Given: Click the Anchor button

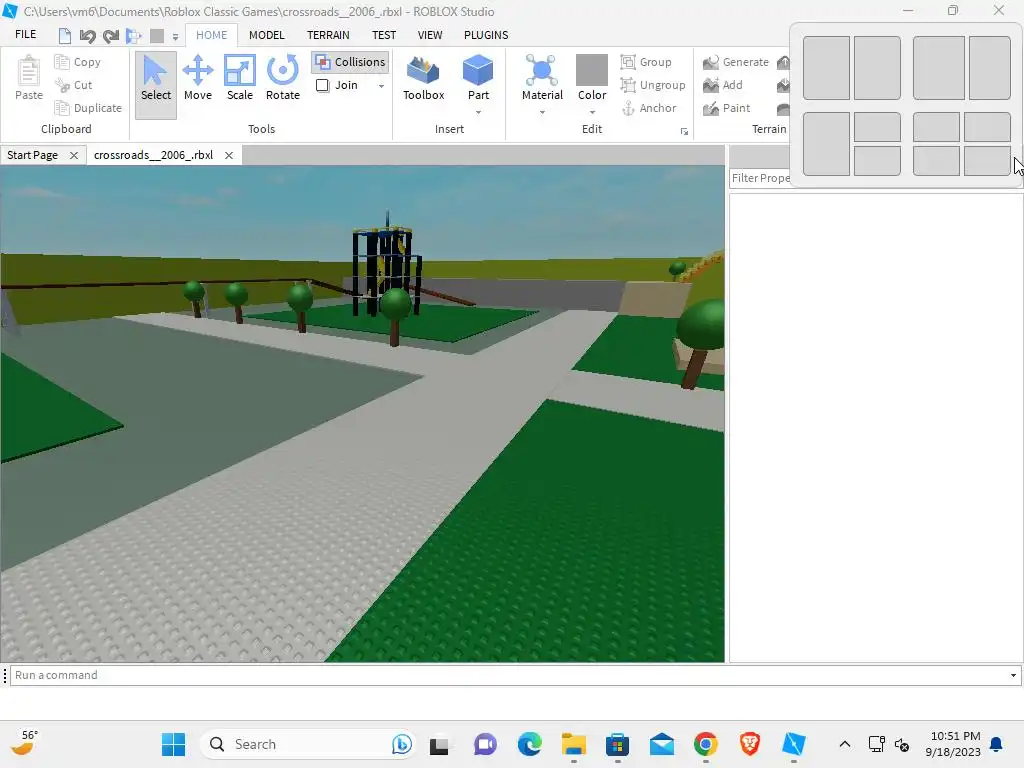Looking at the screenshot, I should 648,108.
